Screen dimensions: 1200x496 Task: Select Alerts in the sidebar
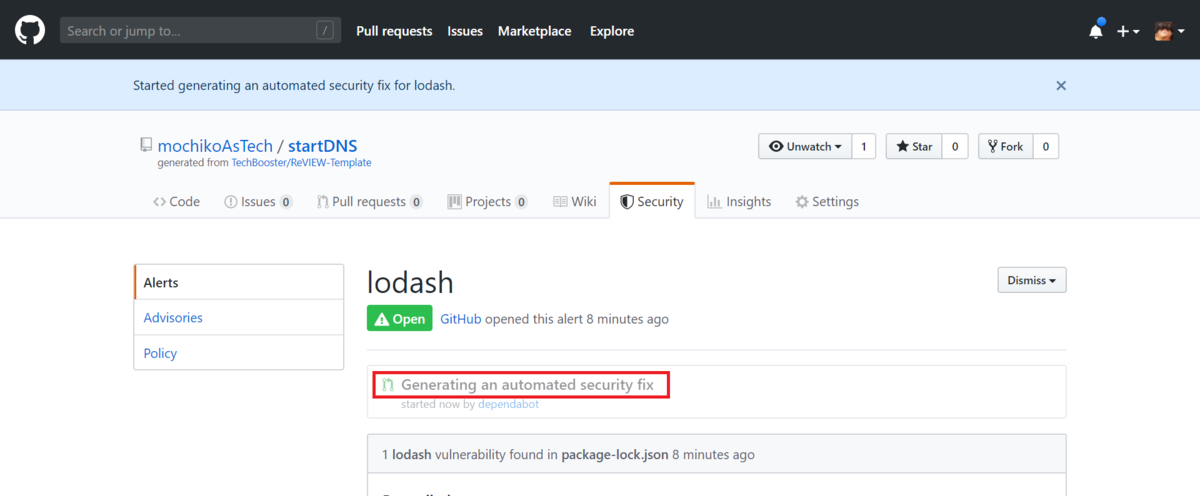(x=239, y=282)
